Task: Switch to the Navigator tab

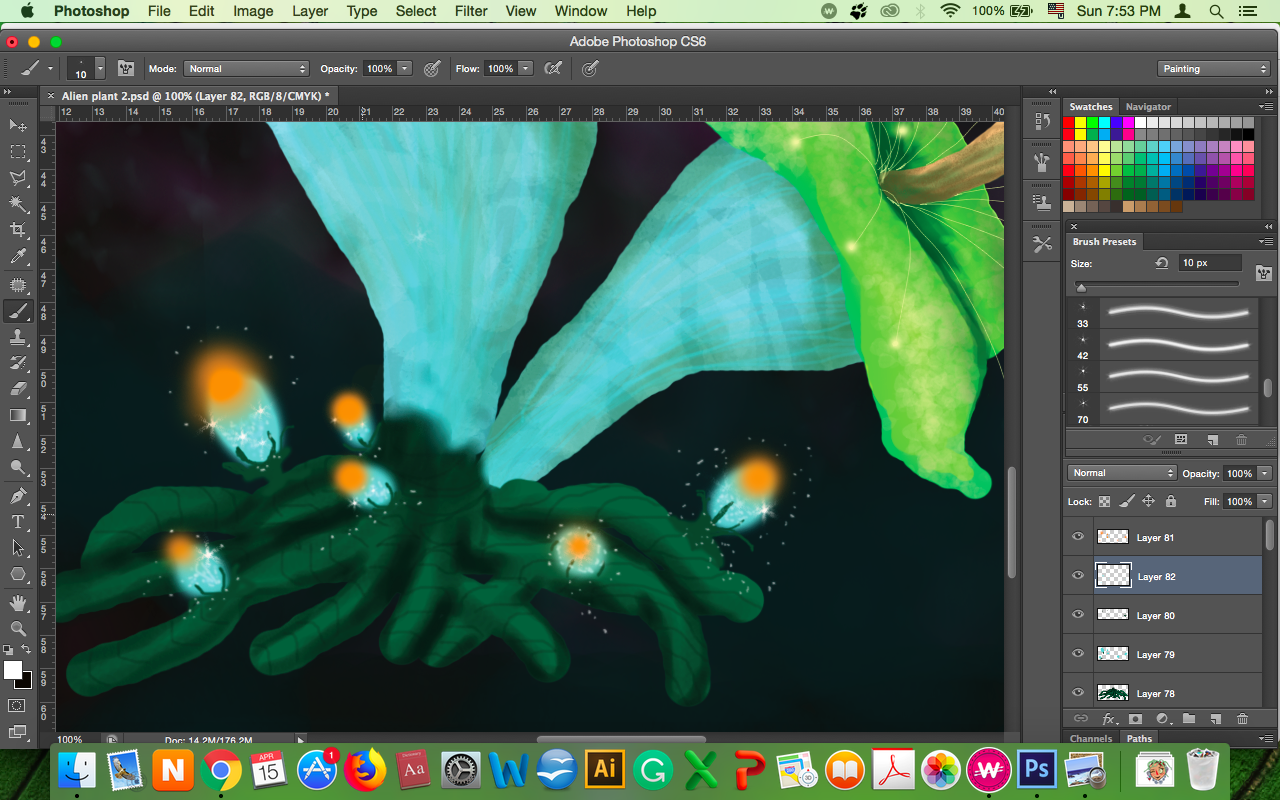Action: click(1148, 106)
